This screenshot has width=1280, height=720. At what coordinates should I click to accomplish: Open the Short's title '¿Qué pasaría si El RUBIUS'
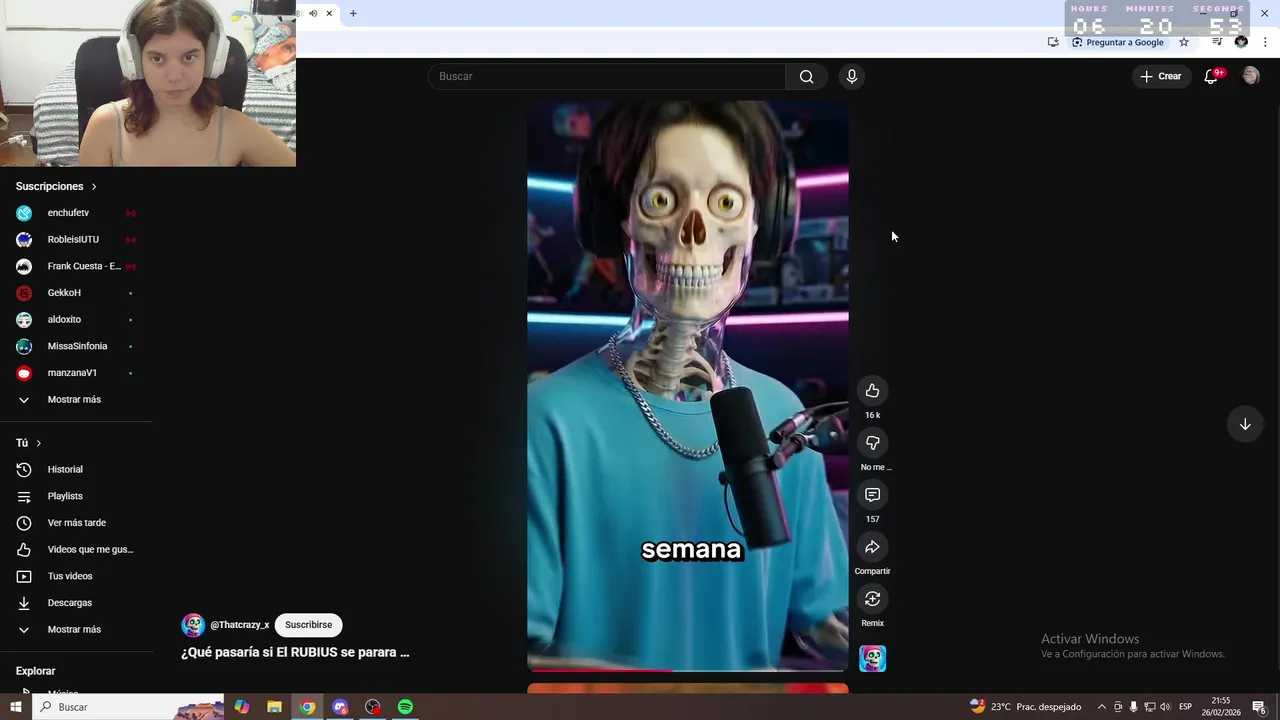click(295, 652)
